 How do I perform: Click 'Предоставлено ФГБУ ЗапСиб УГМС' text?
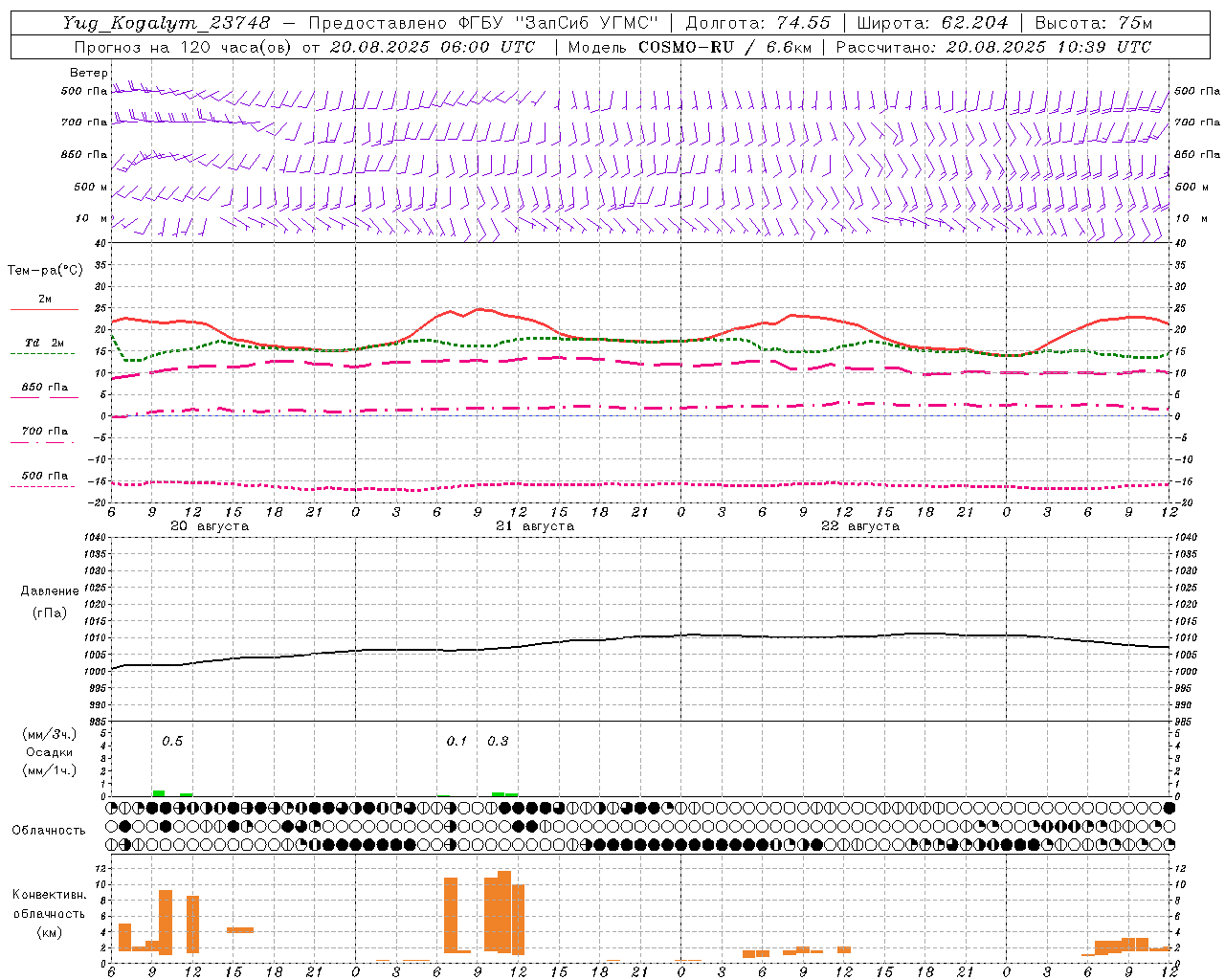[x=484, y=23]
